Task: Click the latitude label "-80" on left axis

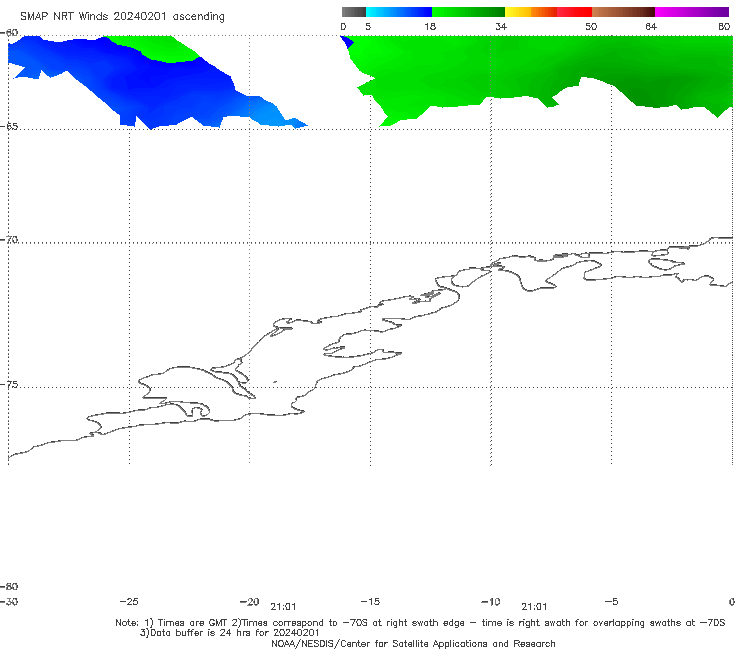Action: tap(9, 586)
